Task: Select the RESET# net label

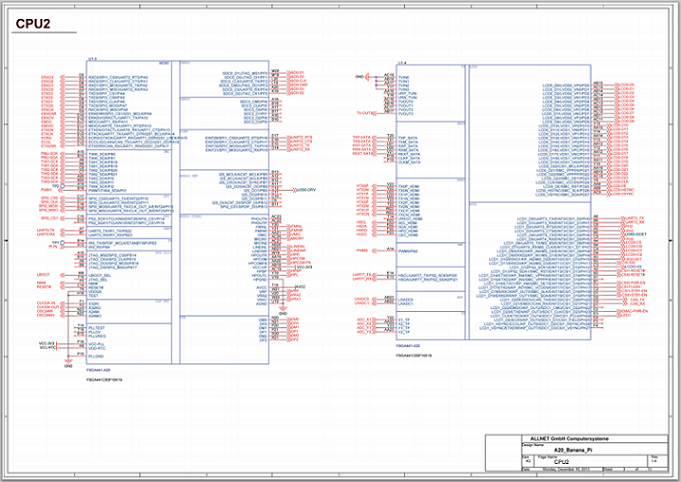Action: tap(44, 287)
